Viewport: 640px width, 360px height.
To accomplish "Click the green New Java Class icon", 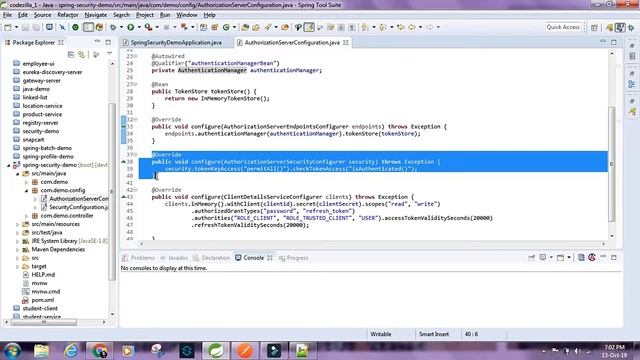I will (x=226, y=27).
